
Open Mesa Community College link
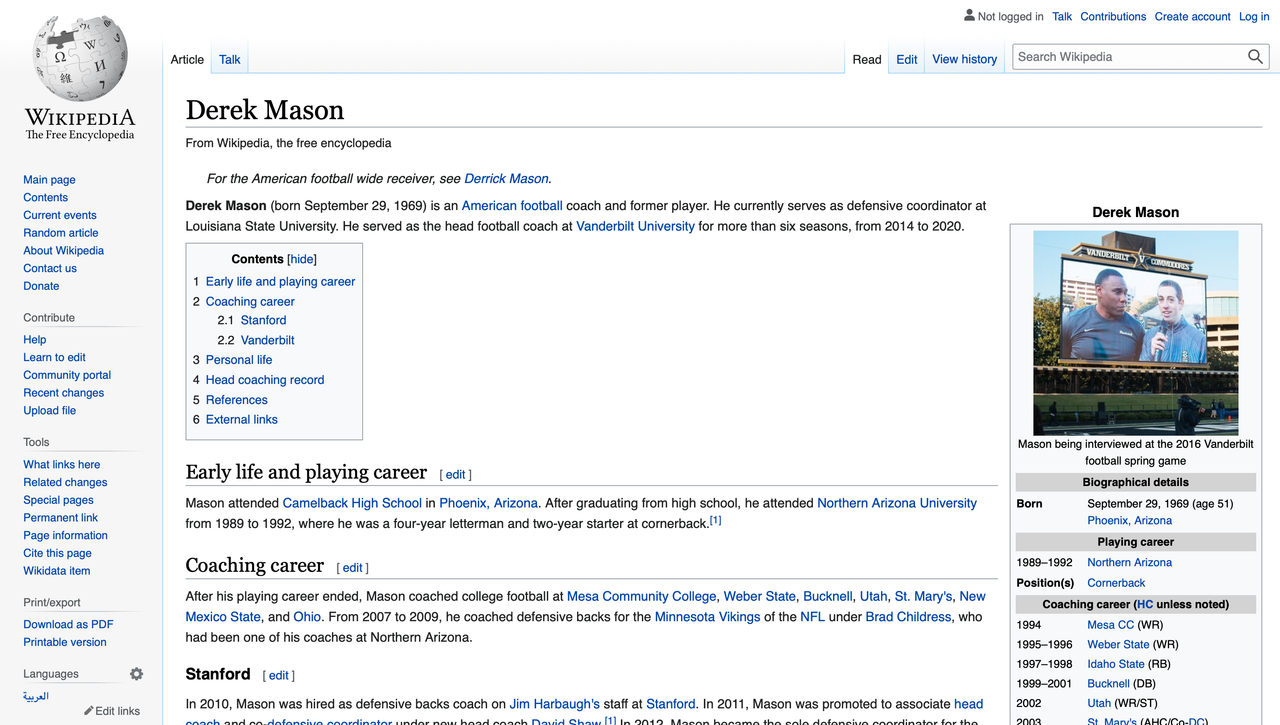642,596
